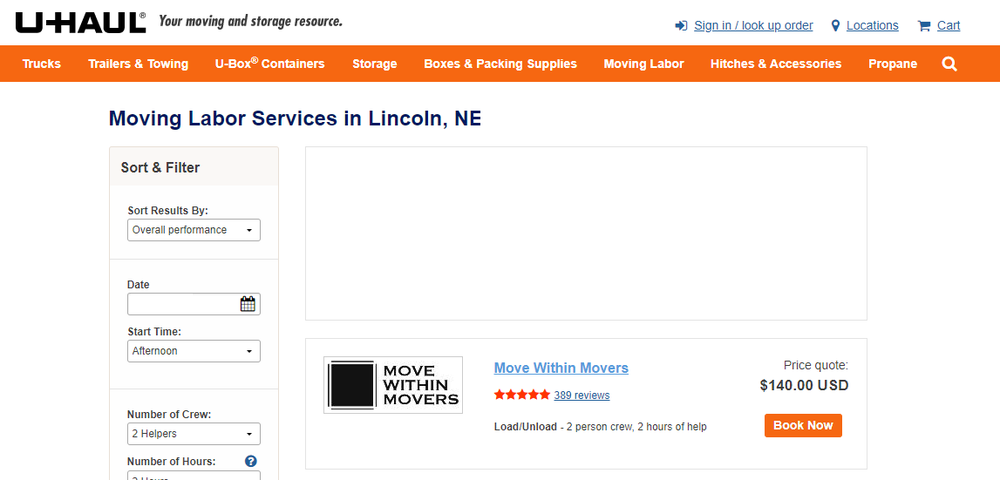Screen dimensions: 1000x480
Task: Click the Number of Hours help icon
Action: point(251,461)
